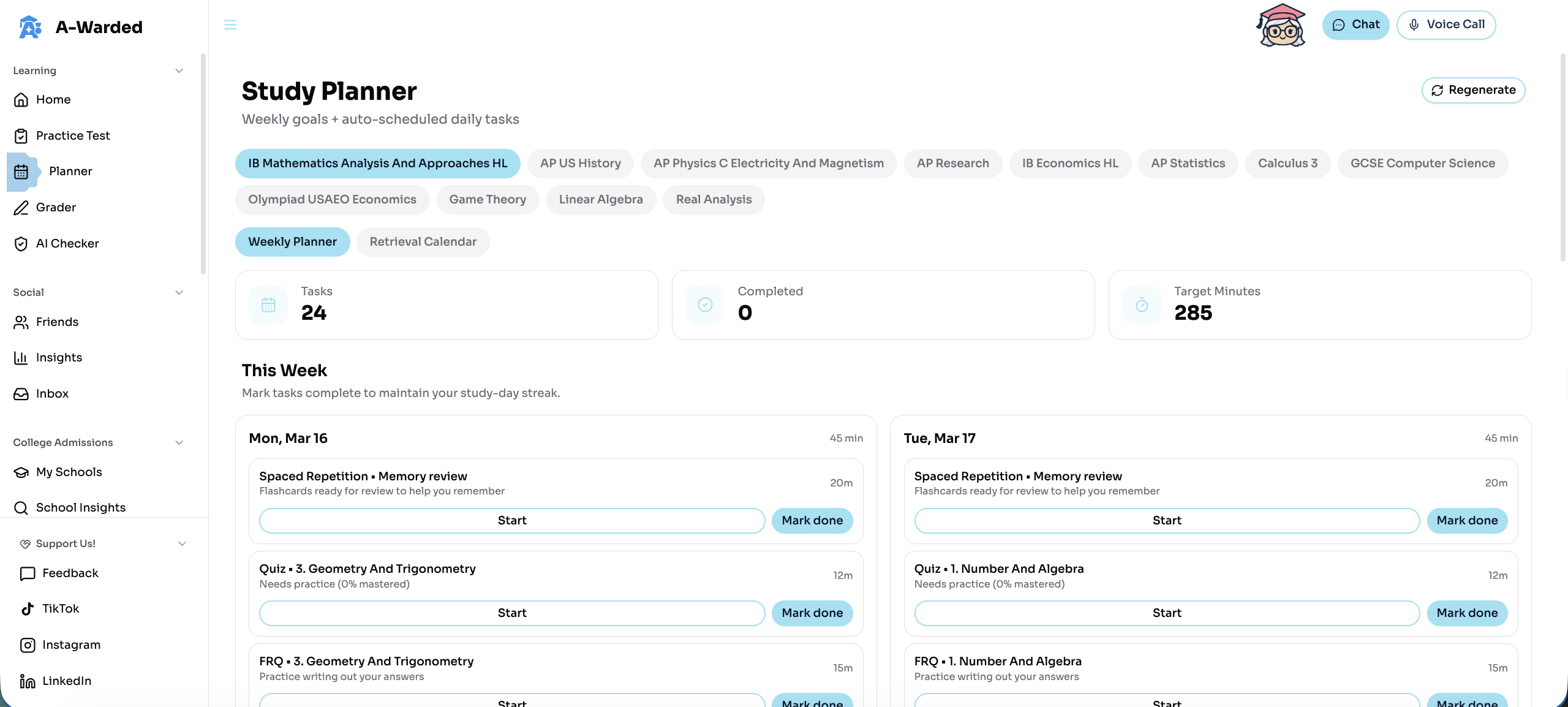Image resolution: width=1568 pixels, height=707 pixels.
Task: Open the AI Checker tool
Action: tap(67, 243)
